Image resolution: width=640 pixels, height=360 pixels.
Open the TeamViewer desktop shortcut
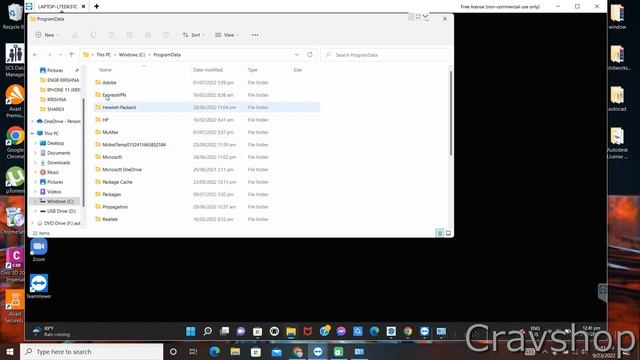(39, 287)
